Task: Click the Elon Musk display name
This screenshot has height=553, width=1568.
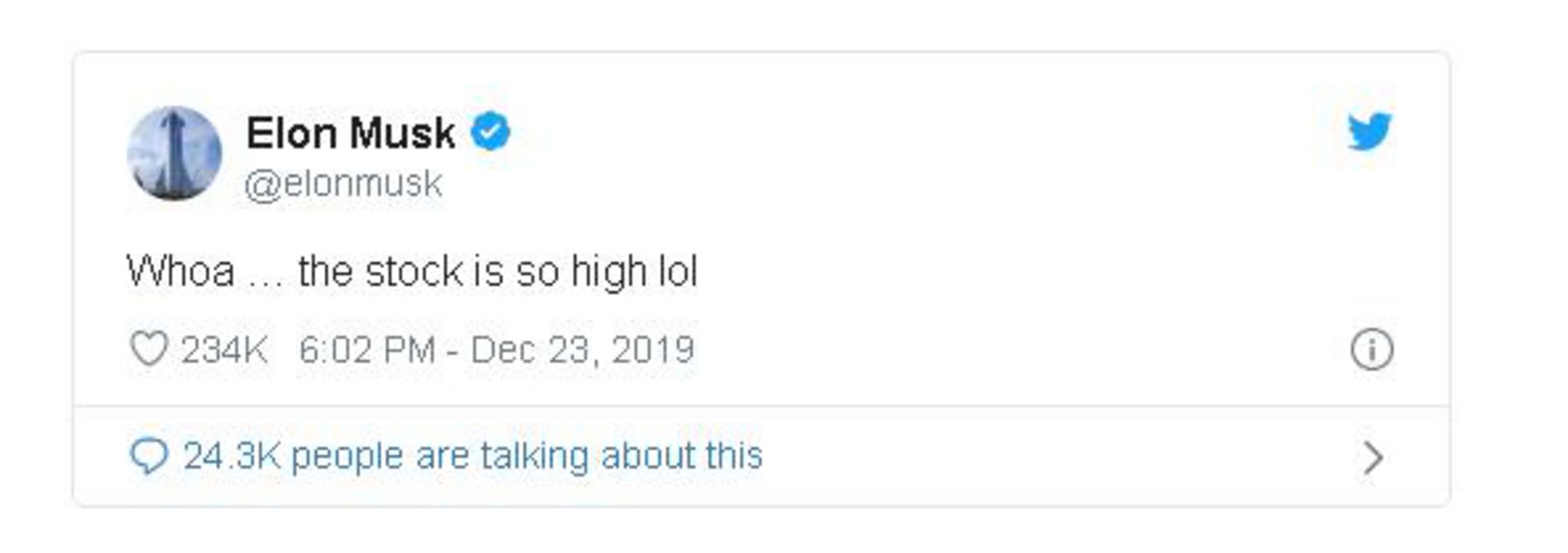Action: click(x=350, y=133)
